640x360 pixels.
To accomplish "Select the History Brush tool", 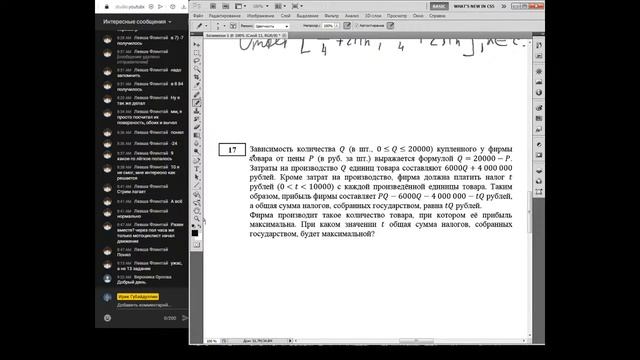I will 197,119.
